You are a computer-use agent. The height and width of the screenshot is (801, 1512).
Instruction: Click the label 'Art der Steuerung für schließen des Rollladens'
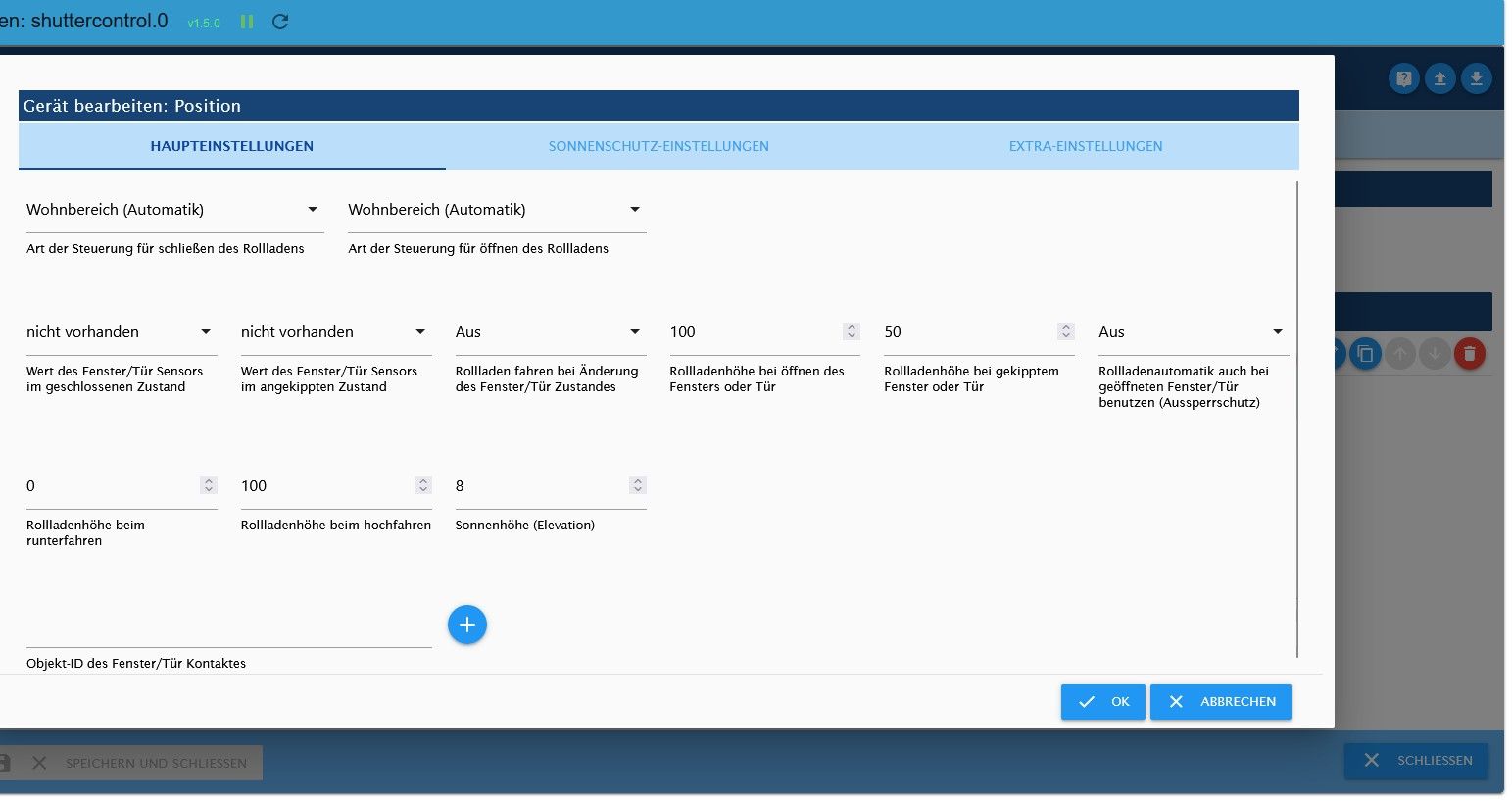166,249
